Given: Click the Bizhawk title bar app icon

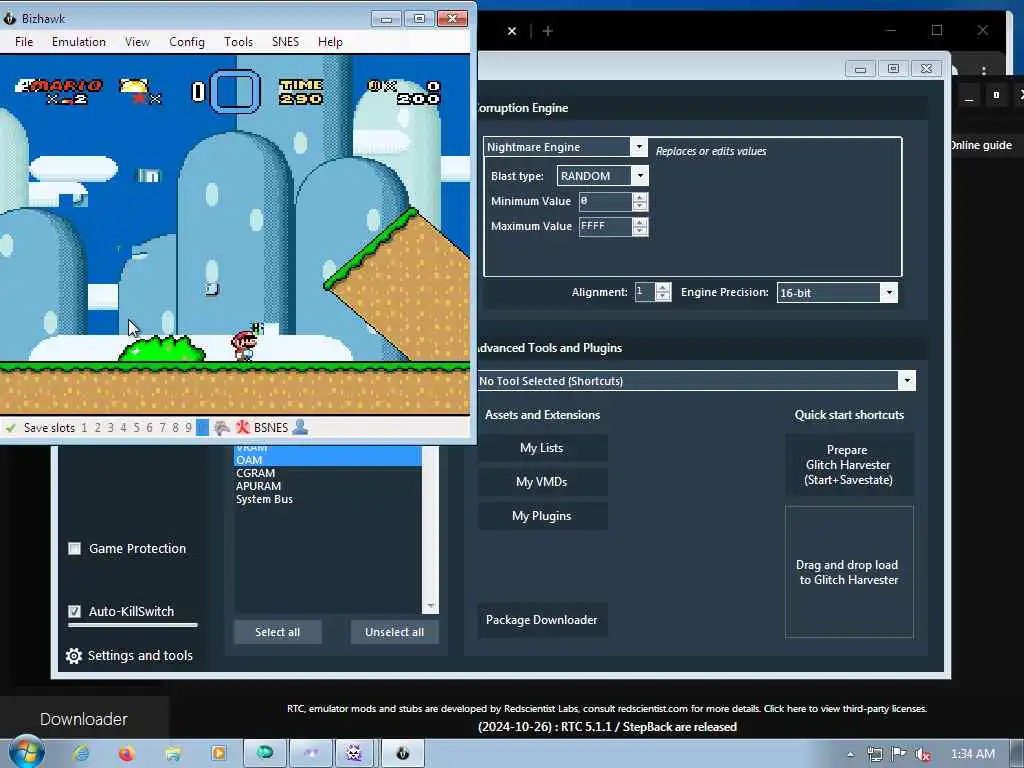Looking at the screenshot, I should click(x=10, y=18).
